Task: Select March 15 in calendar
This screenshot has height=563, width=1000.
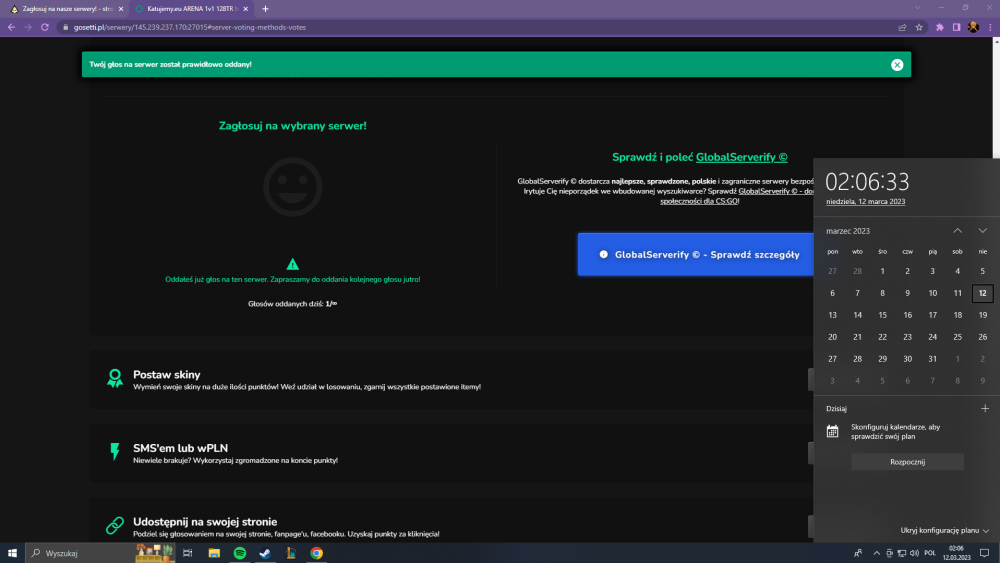Action: tap(882, 315)
